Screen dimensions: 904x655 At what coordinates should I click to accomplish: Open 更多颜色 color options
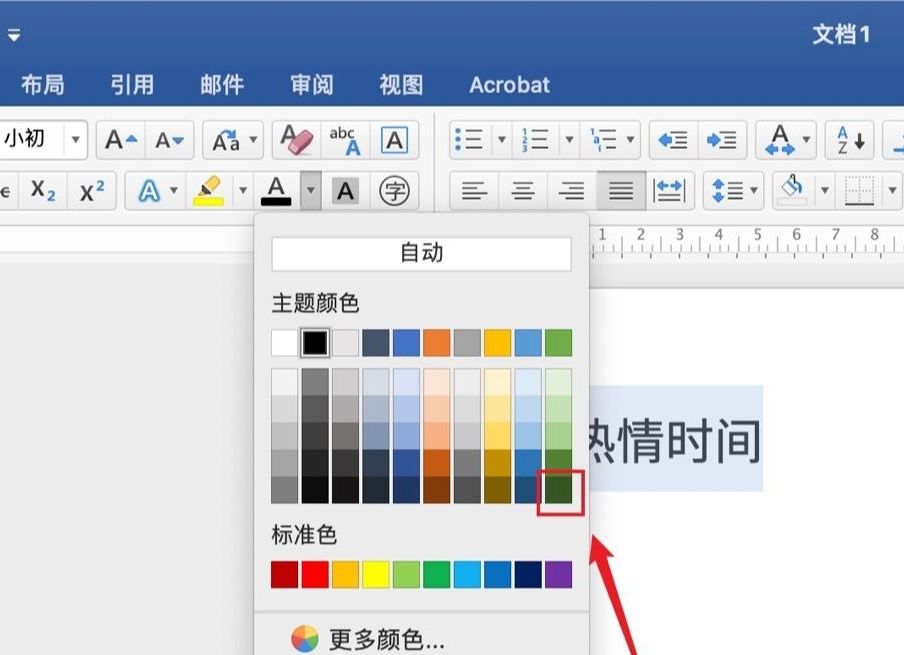386,638
